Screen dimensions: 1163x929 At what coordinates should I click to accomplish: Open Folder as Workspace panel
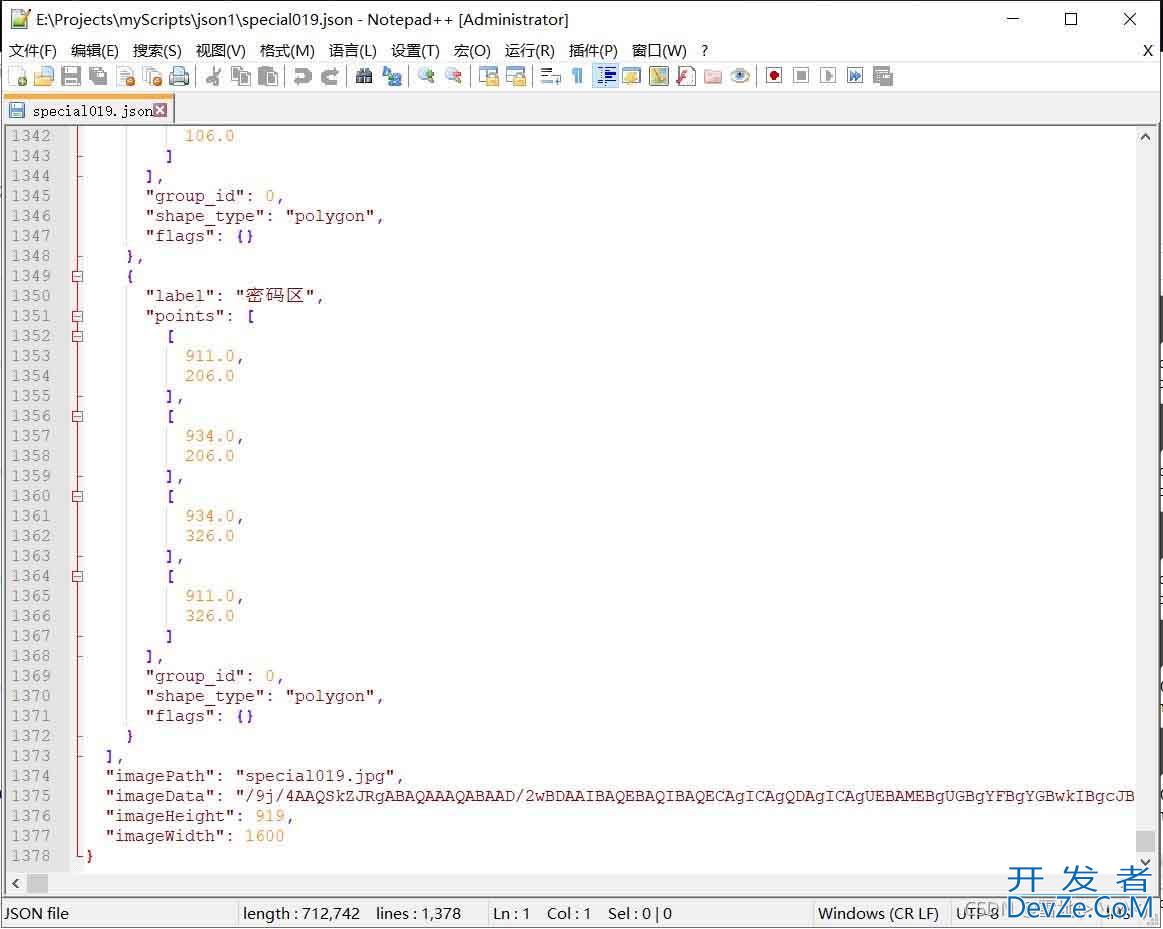click(713, 76)
